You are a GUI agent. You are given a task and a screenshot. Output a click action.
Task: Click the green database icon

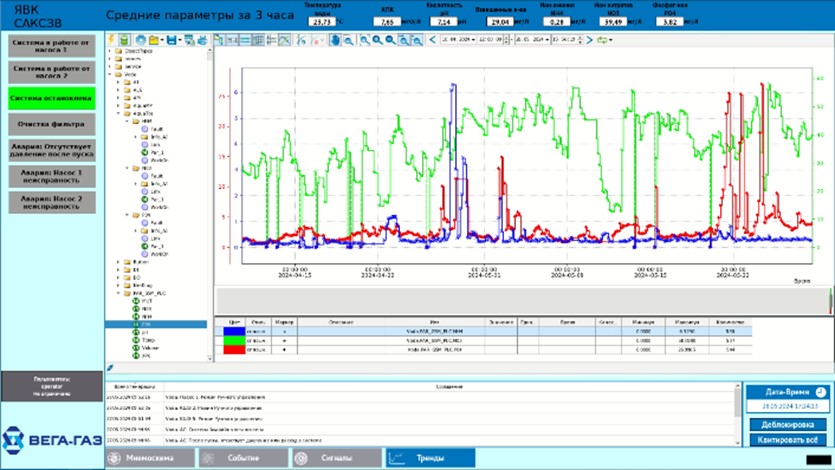tap(124, 40)
